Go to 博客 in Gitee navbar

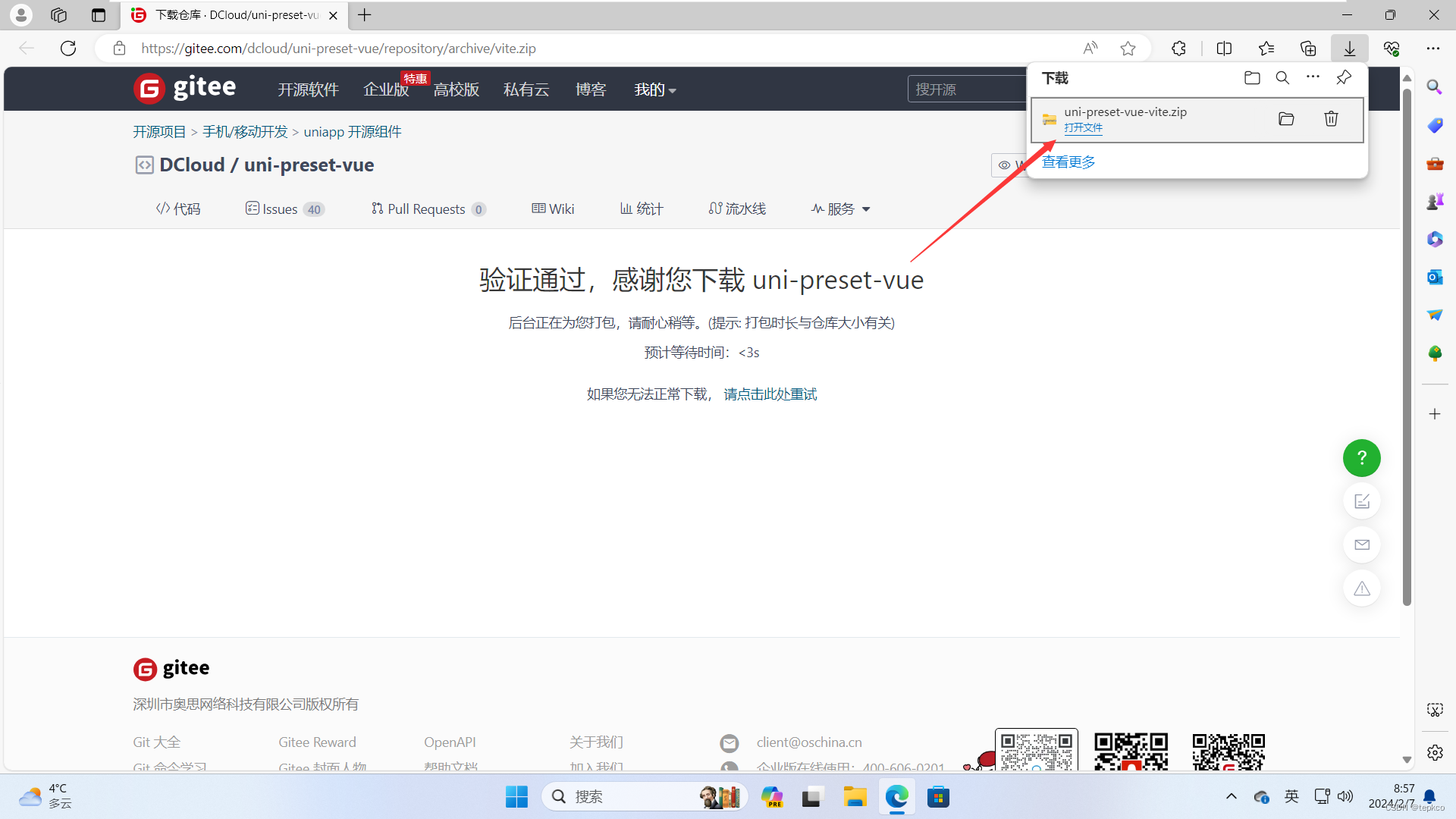pyautogui.click(x=591, y=89)
